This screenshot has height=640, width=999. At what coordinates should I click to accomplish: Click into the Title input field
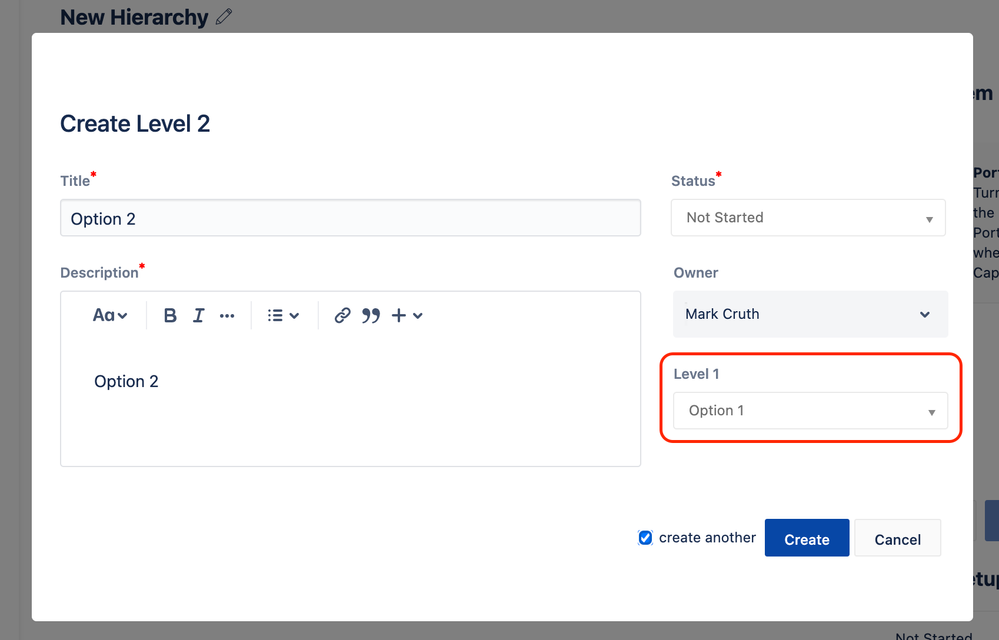tap(350, 218)
